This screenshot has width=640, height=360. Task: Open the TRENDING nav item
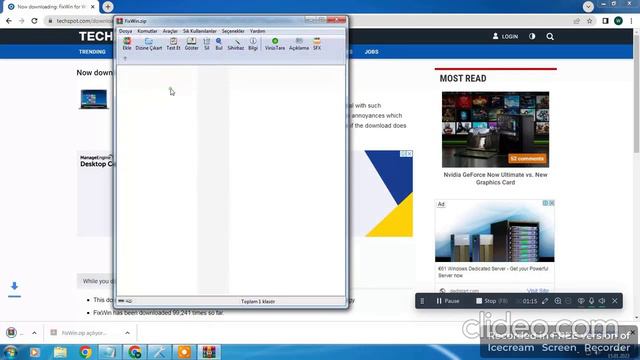pyautogui.click(x=92, y=52)
